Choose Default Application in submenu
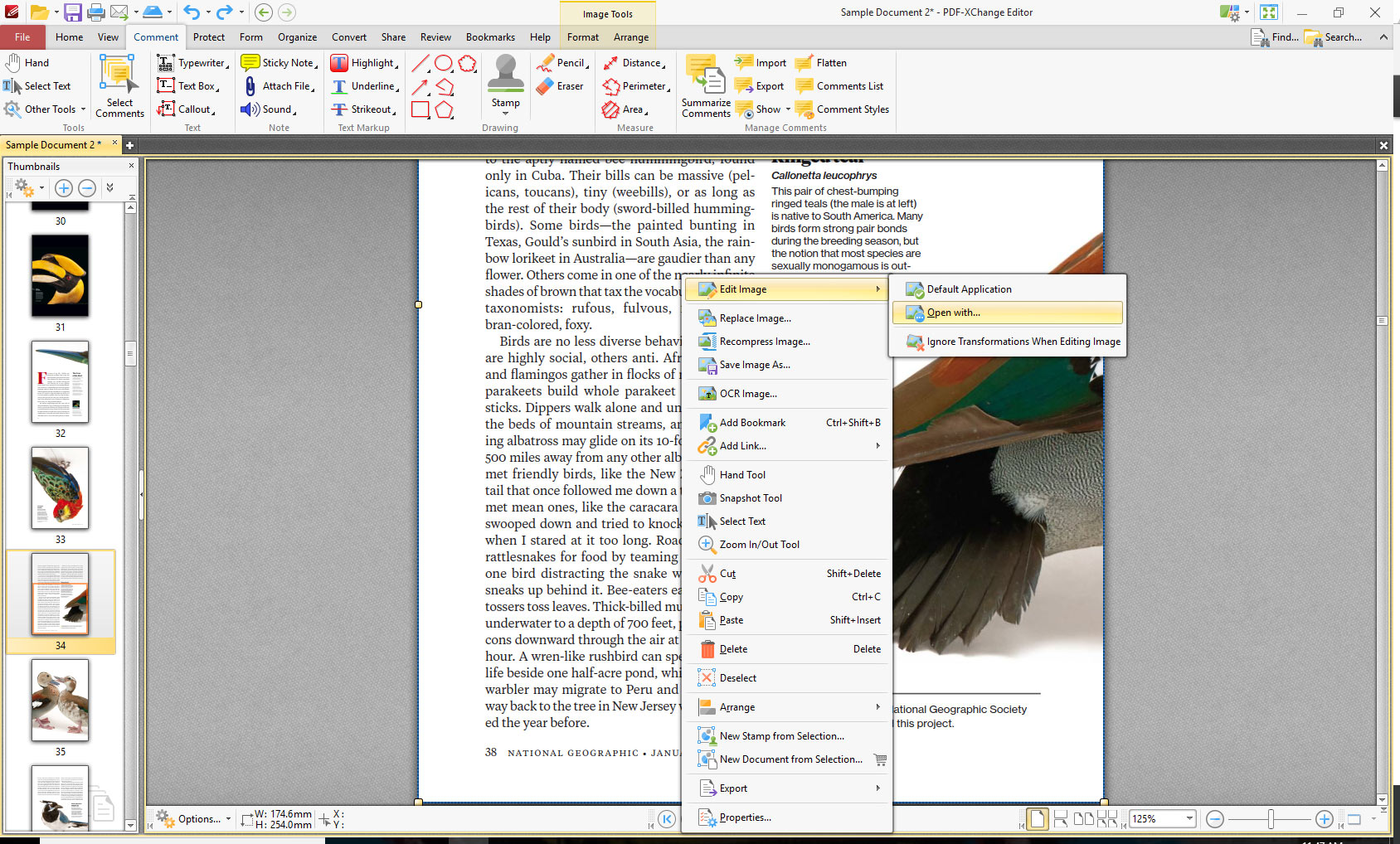Viewport: 1400px width, 844px height. [x=1008, y=289]
